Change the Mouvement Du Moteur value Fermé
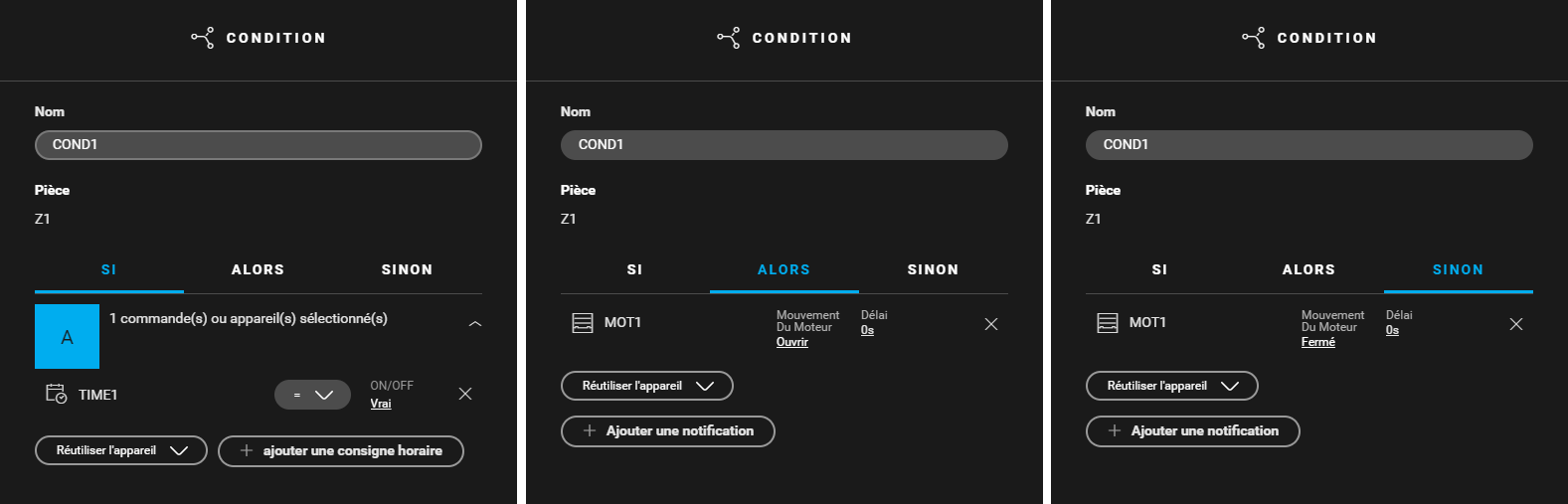1568x504 pixels. (1318, 342)
